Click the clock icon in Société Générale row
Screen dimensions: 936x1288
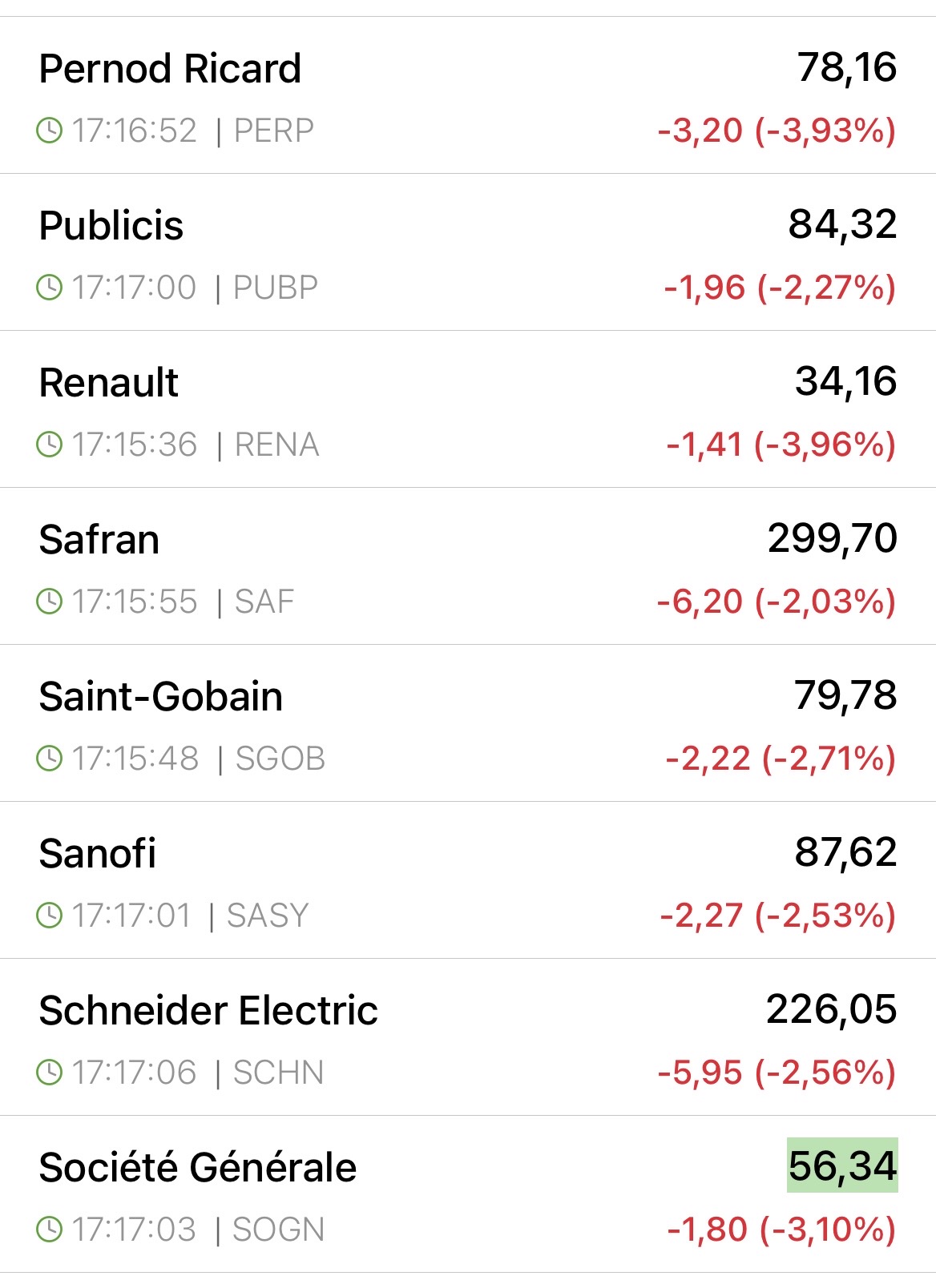pyautogui.click(x=50, y=1229)
